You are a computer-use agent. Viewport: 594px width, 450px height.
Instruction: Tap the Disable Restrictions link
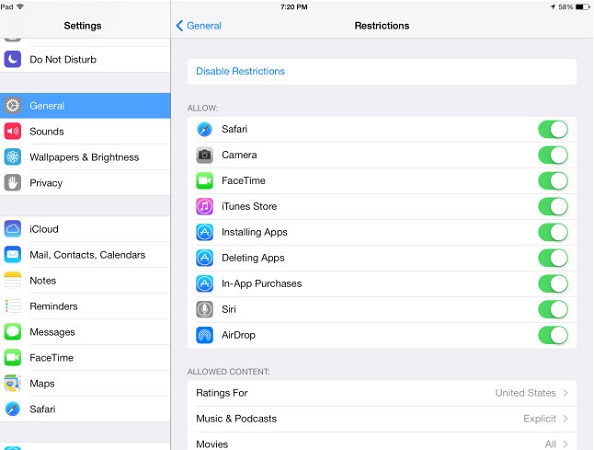point(240,71)
